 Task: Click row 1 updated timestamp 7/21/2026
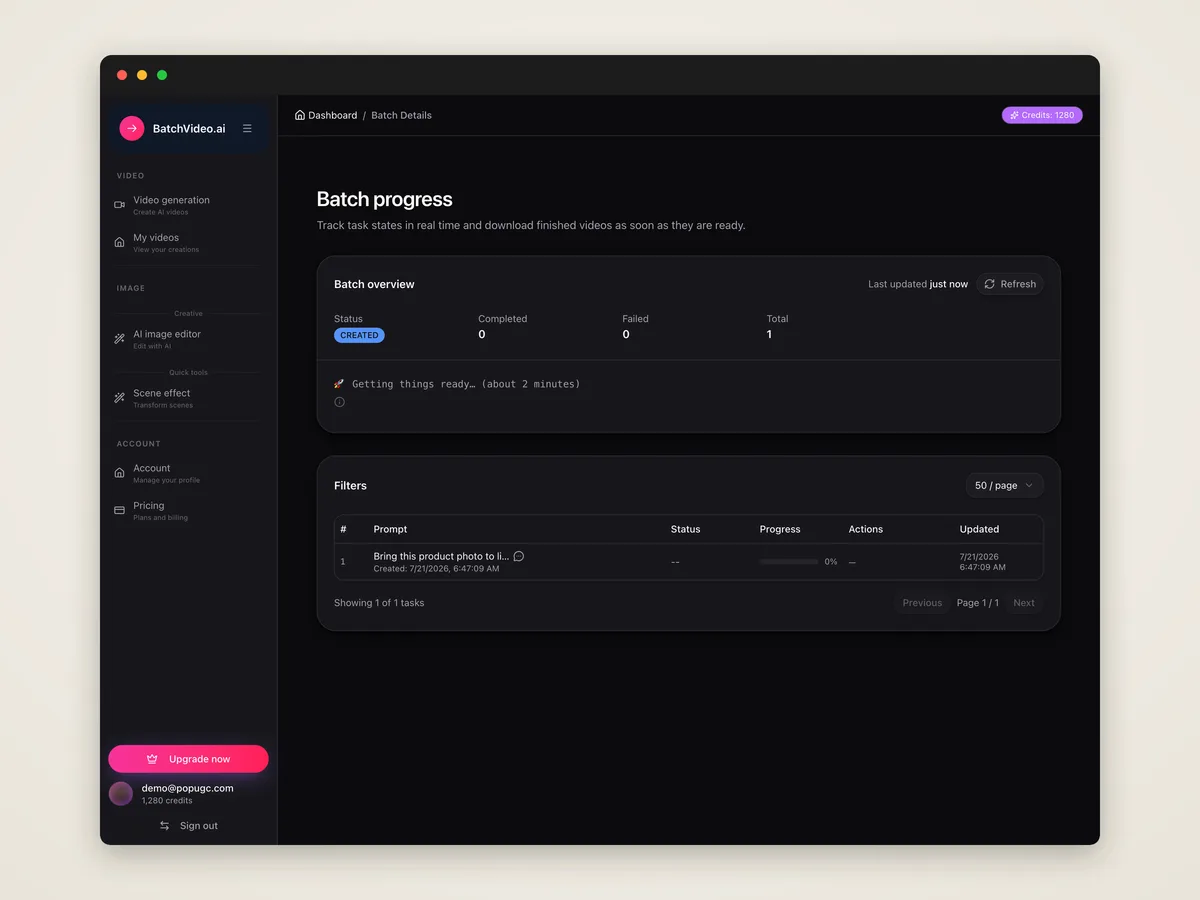tap(982, 562)
